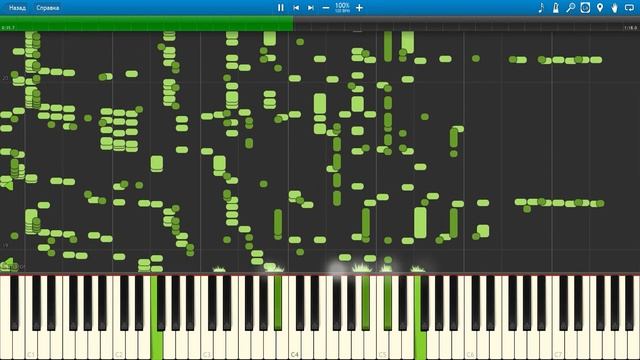Open the hand selection icon
Screen dimensions: 640x360
click(x=614, y=8)
